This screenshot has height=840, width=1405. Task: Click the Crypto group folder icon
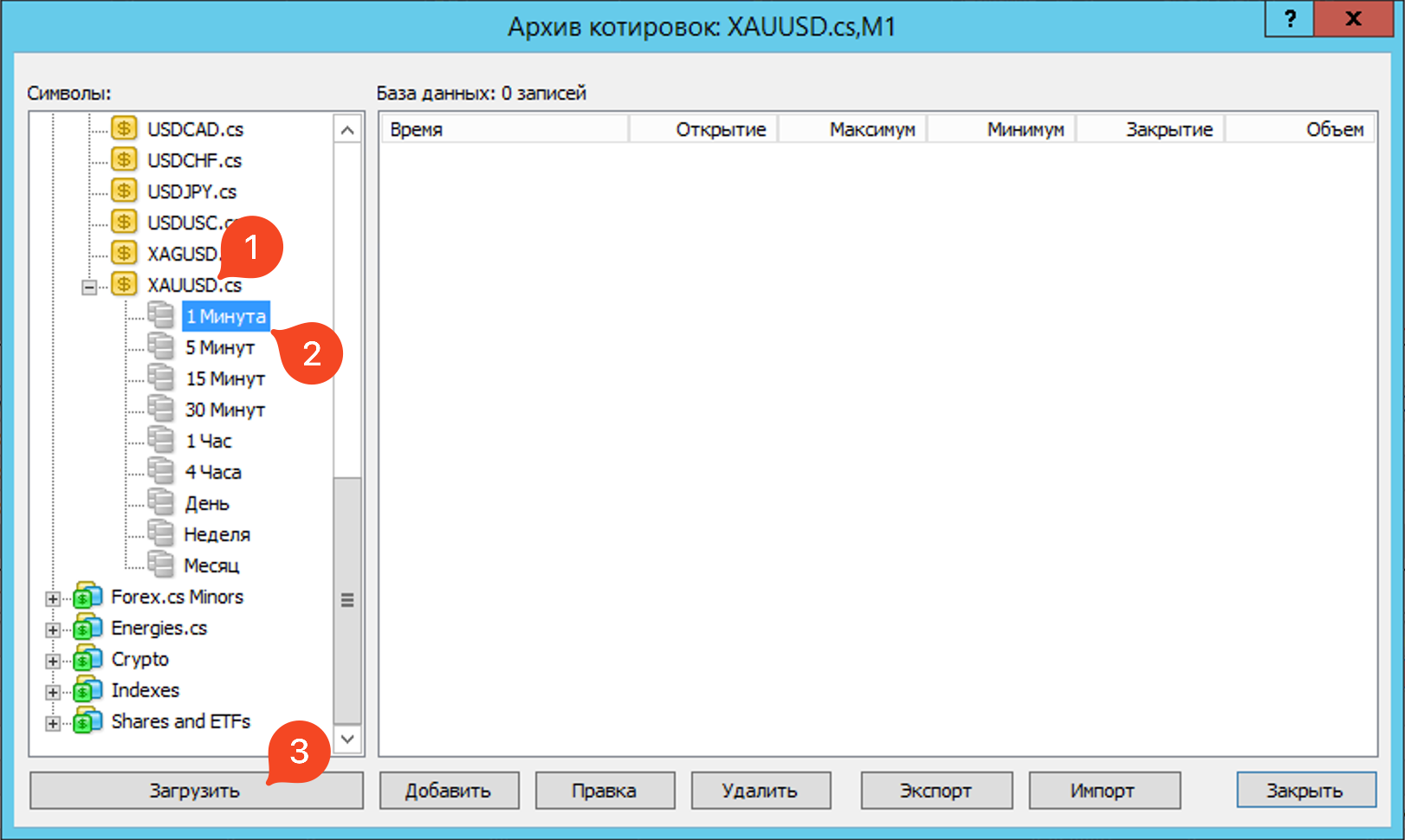[87, 659]
